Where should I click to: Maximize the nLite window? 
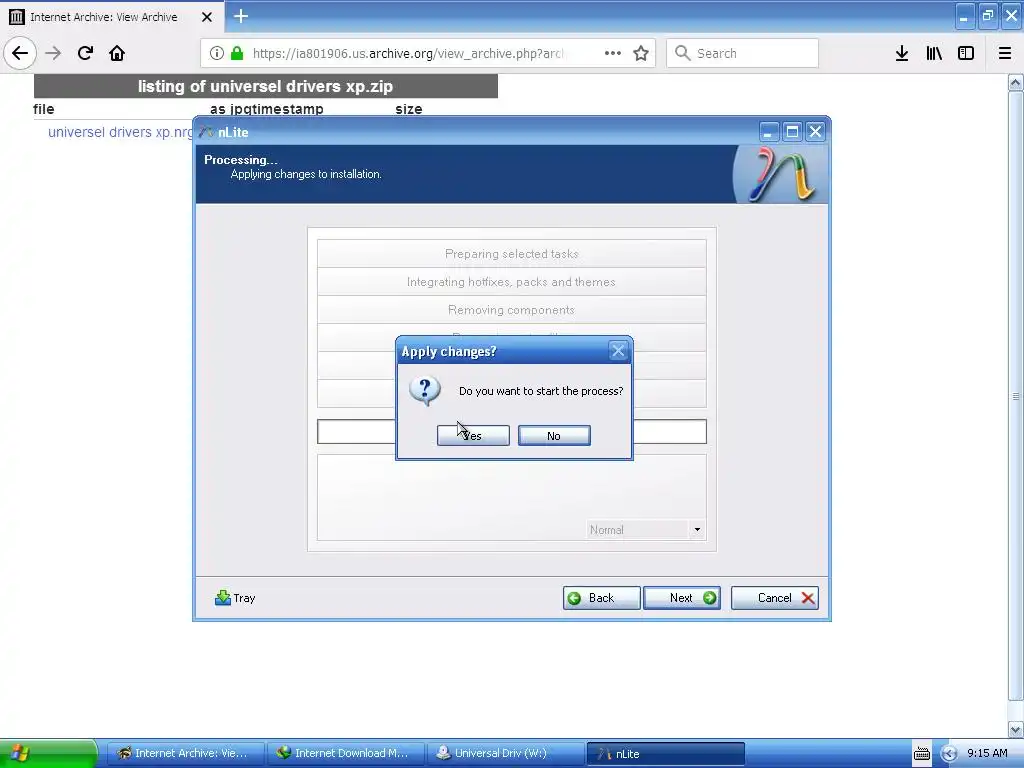792,132
